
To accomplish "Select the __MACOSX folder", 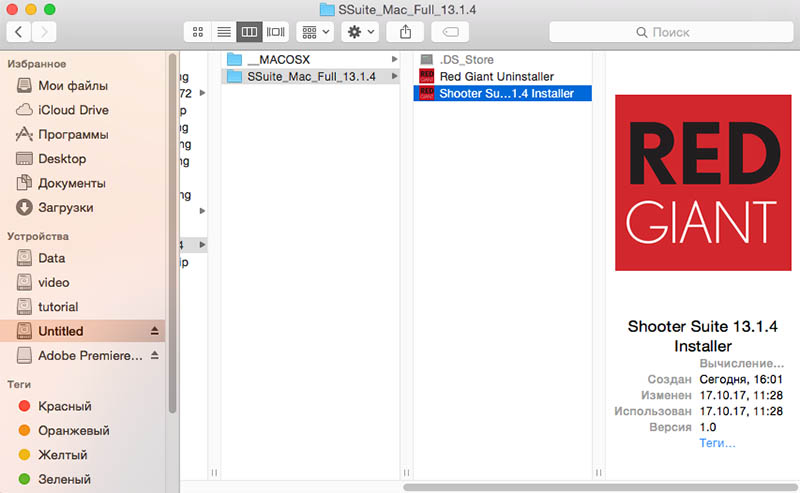I will (x=311, y=60).
